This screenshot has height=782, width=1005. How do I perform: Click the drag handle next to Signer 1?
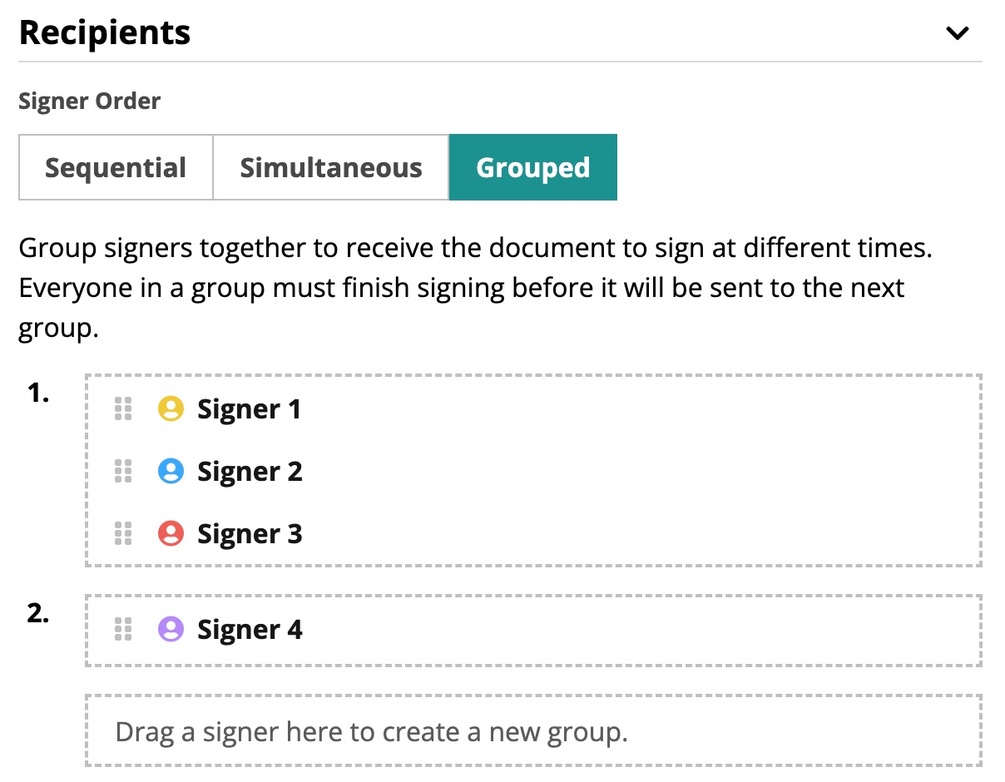pos(124,408)
